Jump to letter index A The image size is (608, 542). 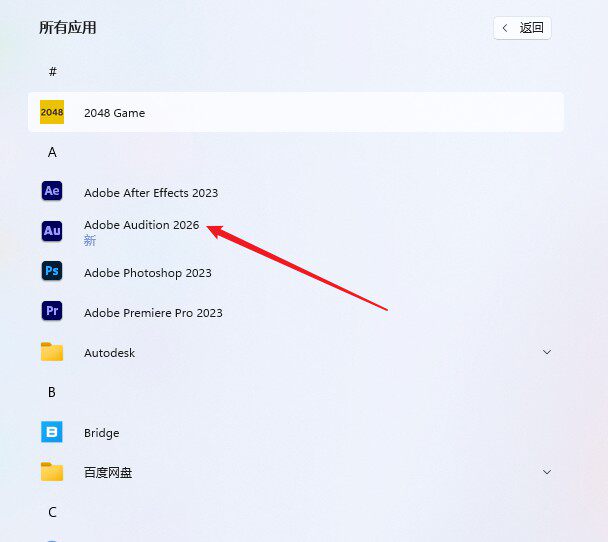pyautogui.click(x=52, y=152)
